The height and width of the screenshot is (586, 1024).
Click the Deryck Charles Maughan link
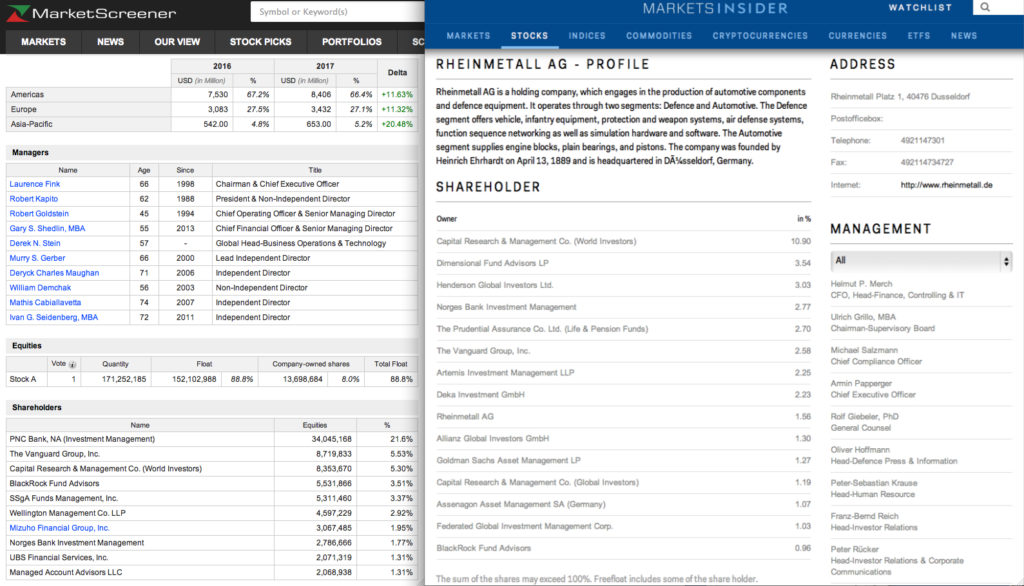tap(54, 273)
